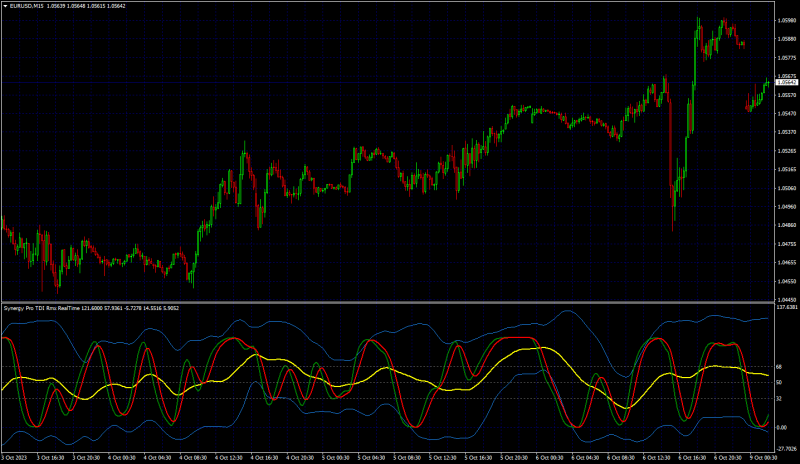
Task: Click the 4 Oct 16:30 time label
Action: point(264,458)
